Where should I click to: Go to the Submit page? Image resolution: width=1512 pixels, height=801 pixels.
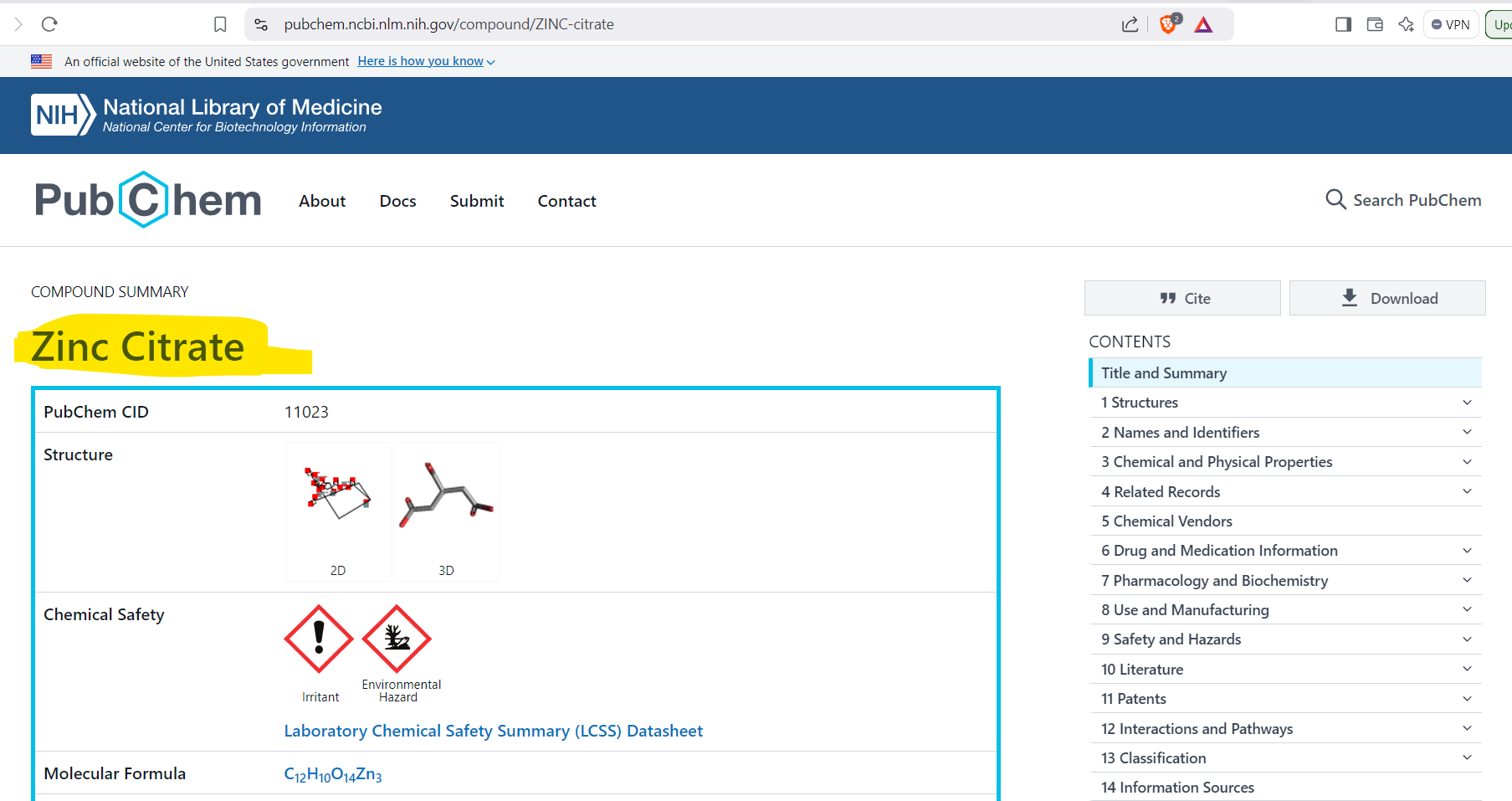coord(477,201)
